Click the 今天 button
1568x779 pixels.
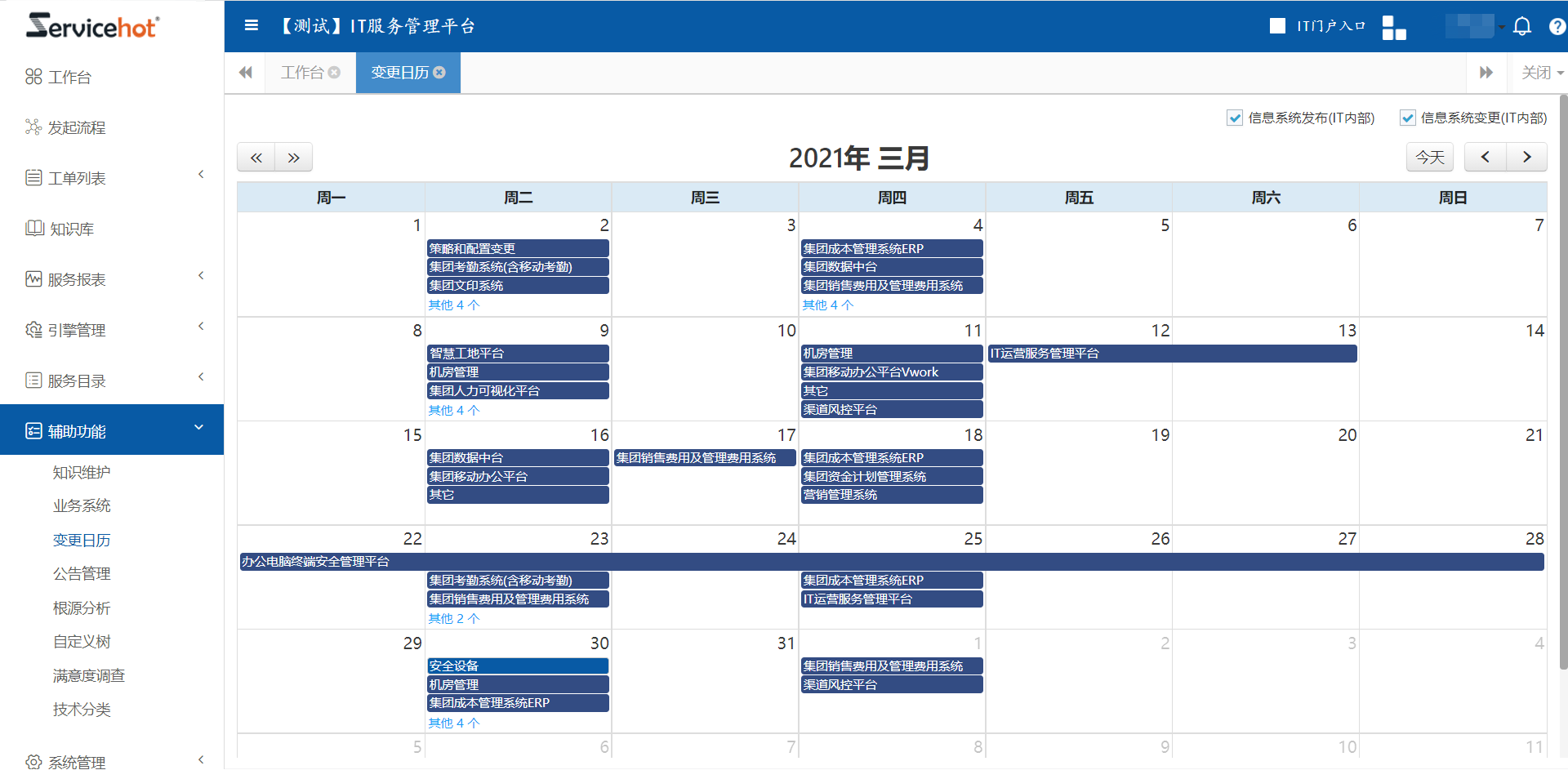[x=1429, y=157]
